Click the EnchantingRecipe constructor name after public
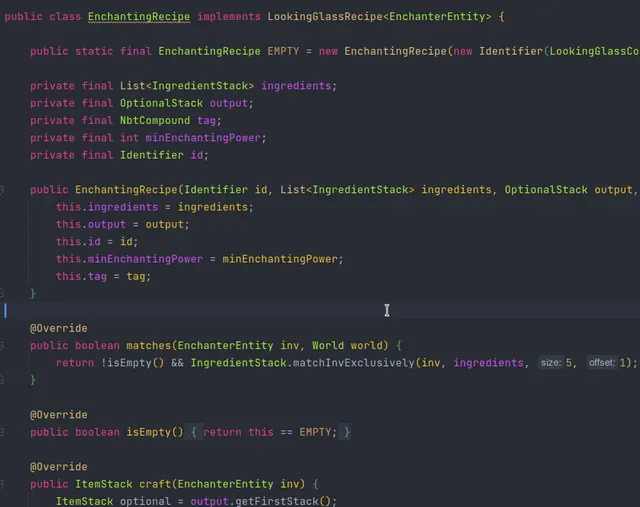Screen dimensions: 640x507 (126, 190)
